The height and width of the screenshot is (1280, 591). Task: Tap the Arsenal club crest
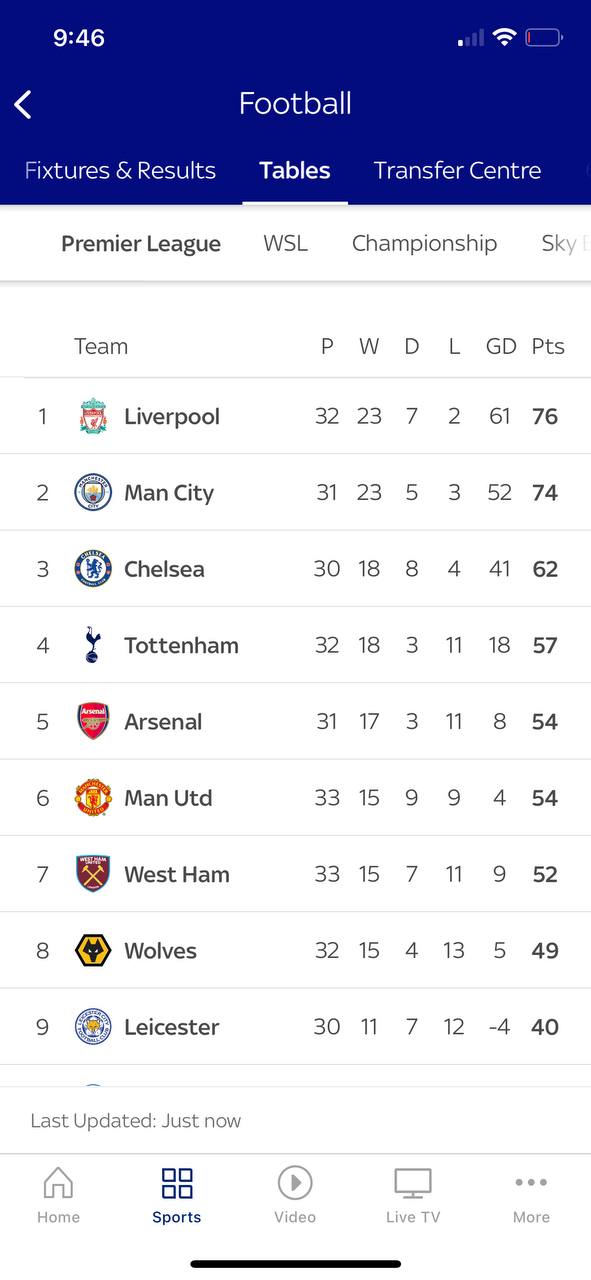click(93, 721)
